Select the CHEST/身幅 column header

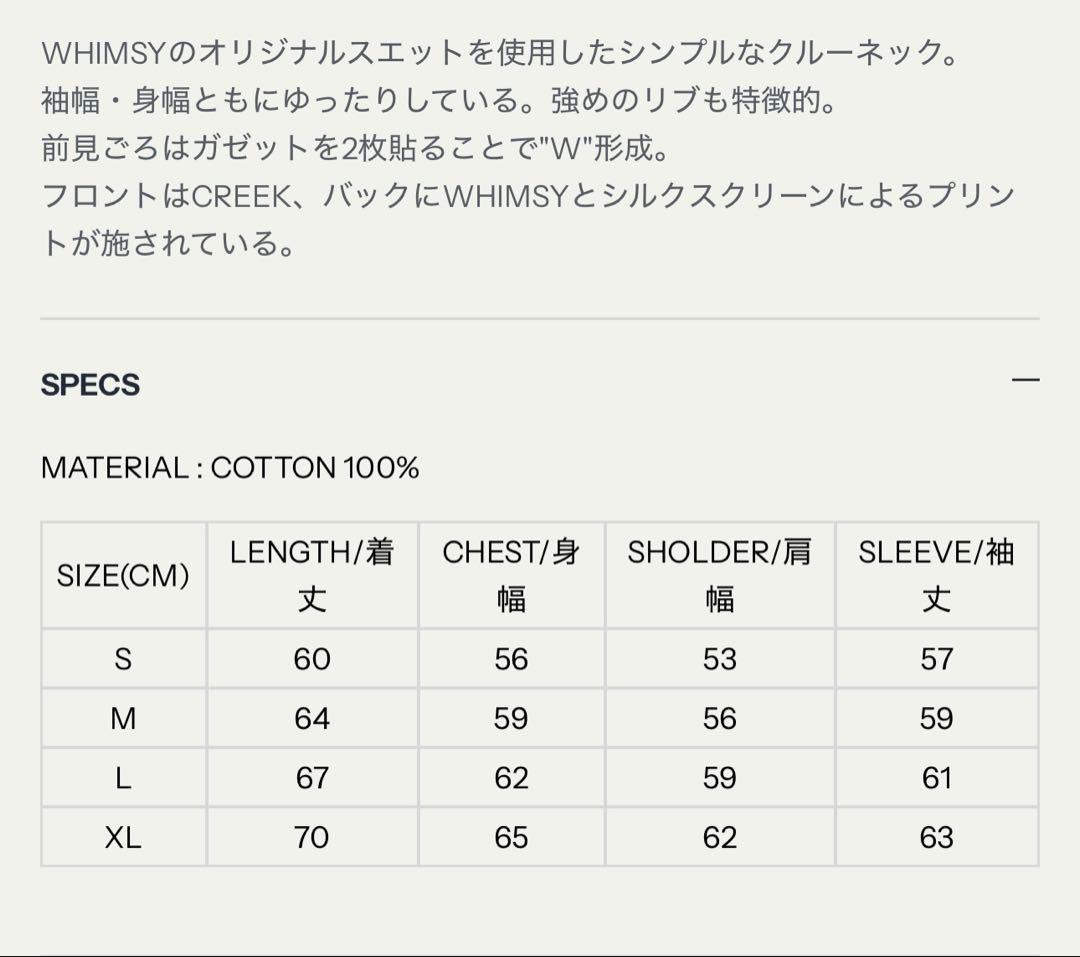(513, 576)
